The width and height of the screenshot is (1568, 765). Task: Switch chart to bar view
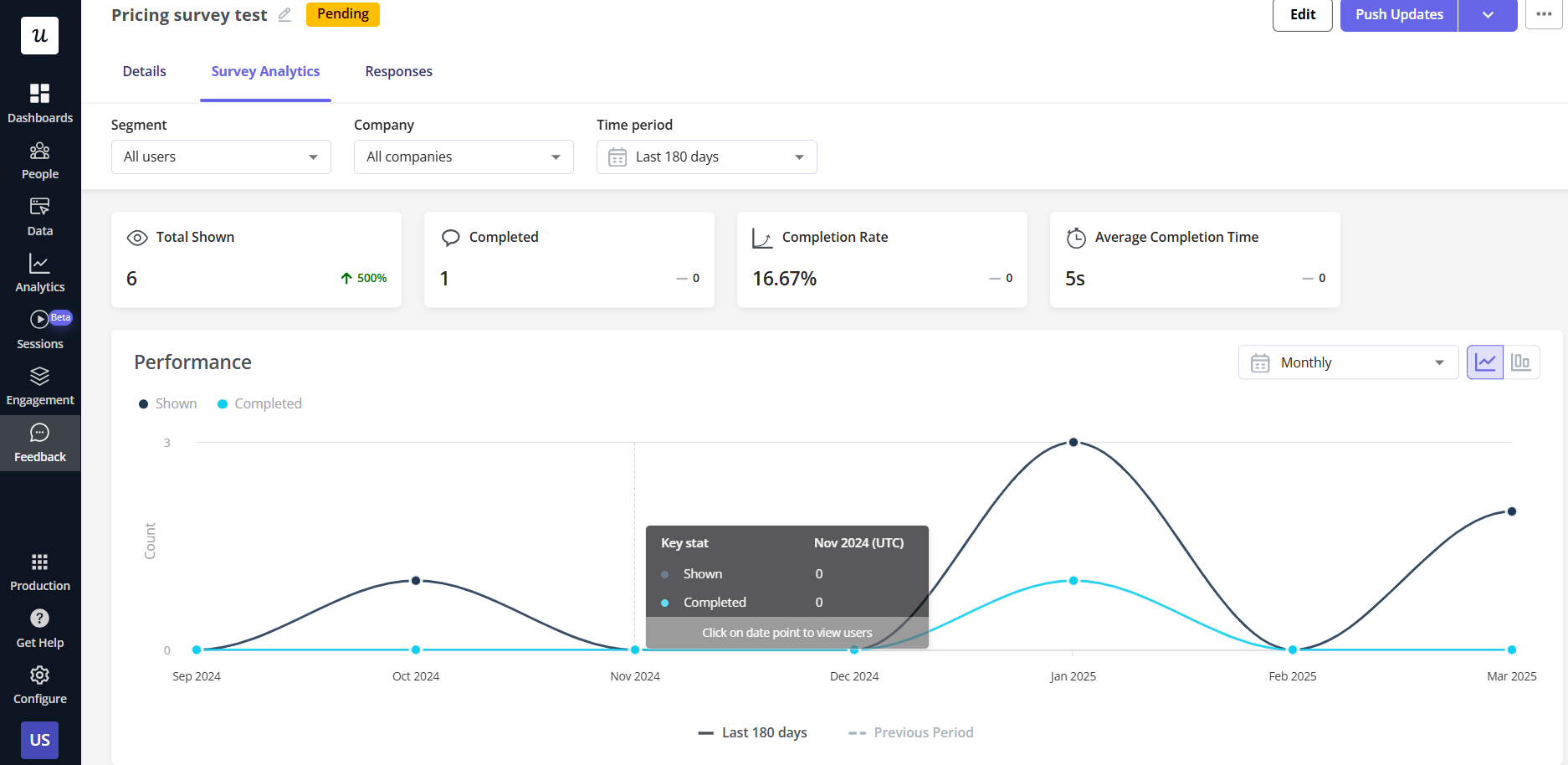point(1522,362)
